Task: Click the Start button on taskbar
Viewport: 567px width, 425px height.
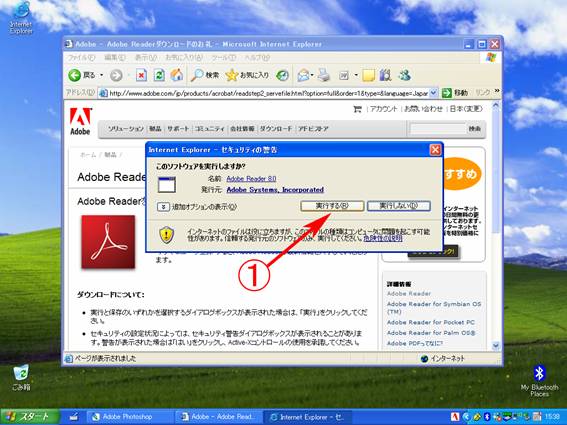Action: click(30, 417)
